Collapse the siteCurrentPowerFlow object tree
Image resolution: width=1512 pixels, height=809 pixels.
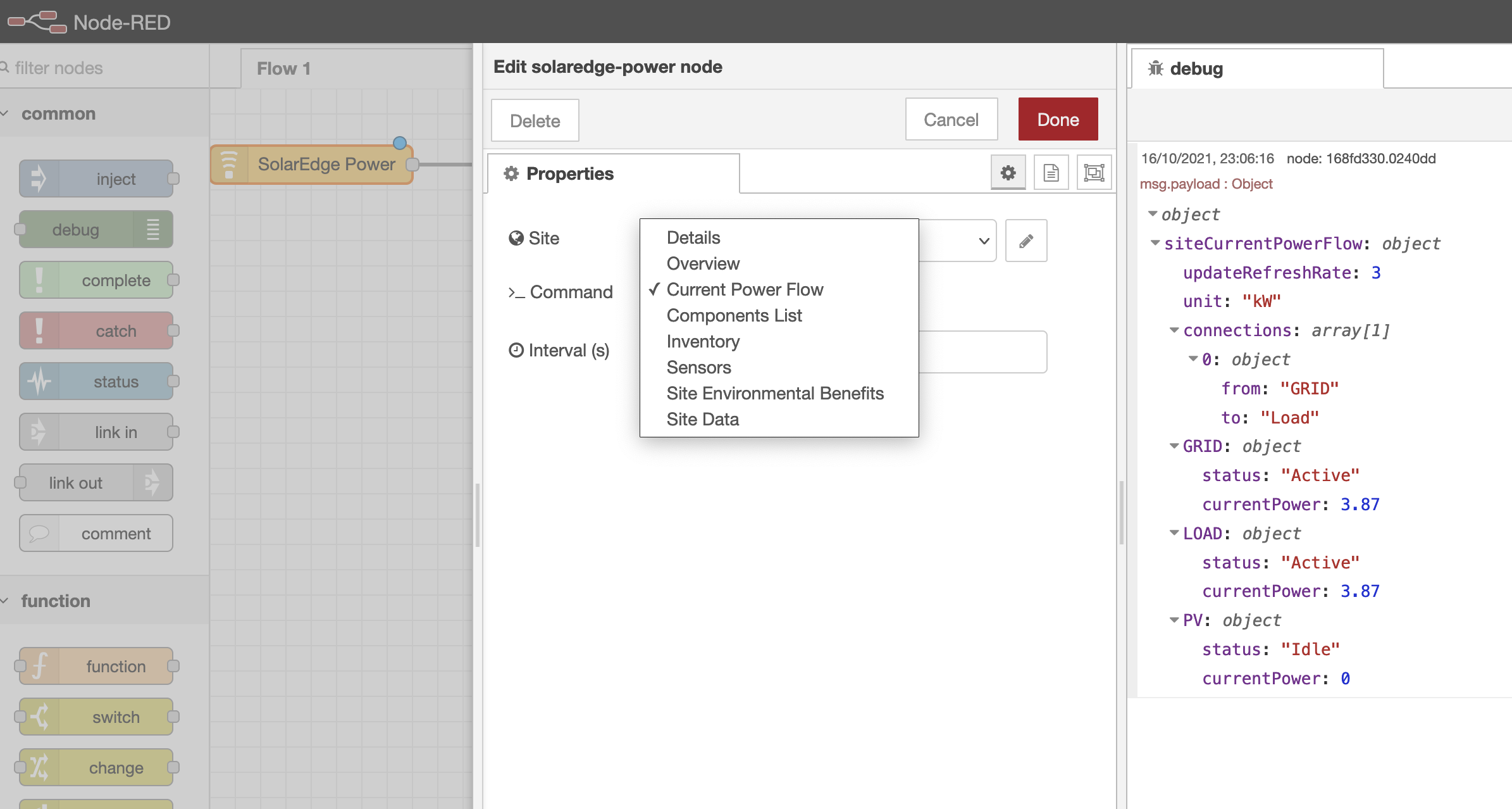pos(1155,243)
